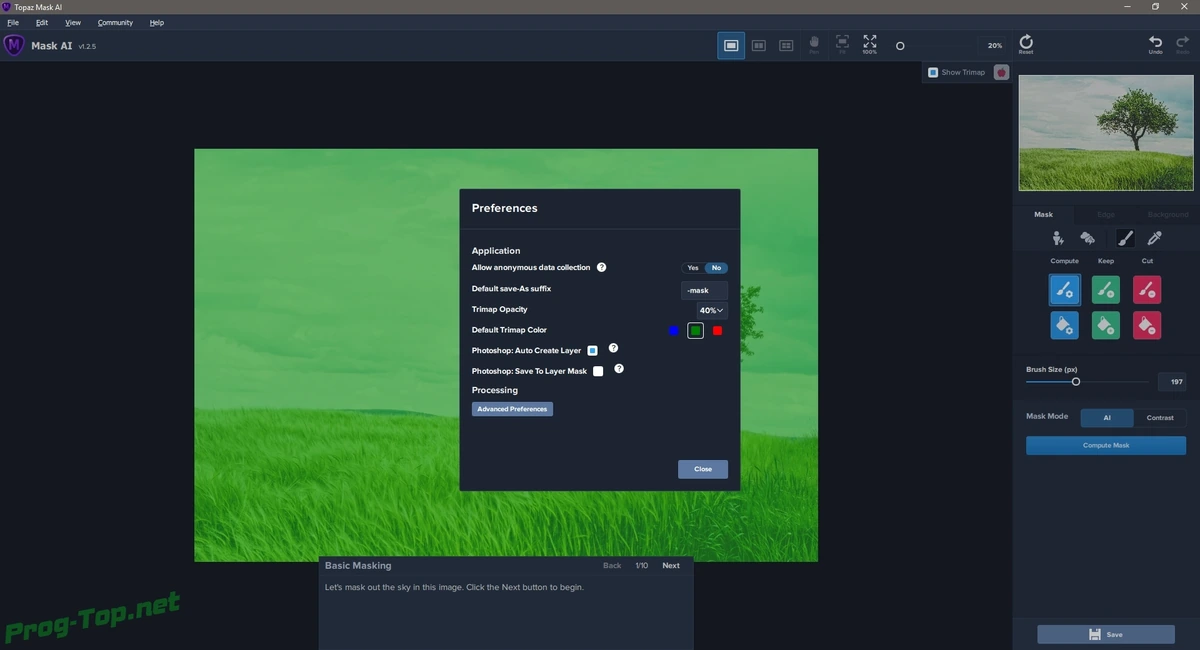Click the zoom slider handle in toolbar

pyautogui.click(x=900, y=46)
